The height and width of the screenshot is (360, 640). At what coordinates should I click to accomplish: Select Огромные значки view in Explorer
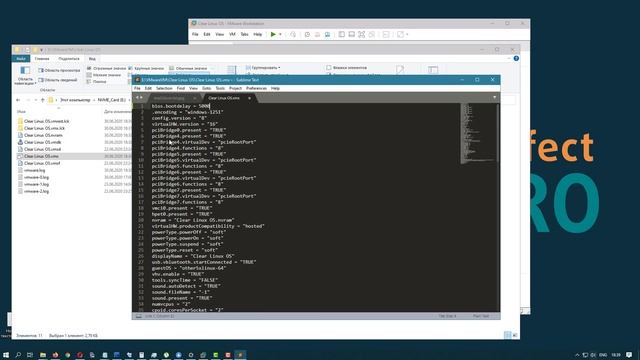[x=107, y=68]
